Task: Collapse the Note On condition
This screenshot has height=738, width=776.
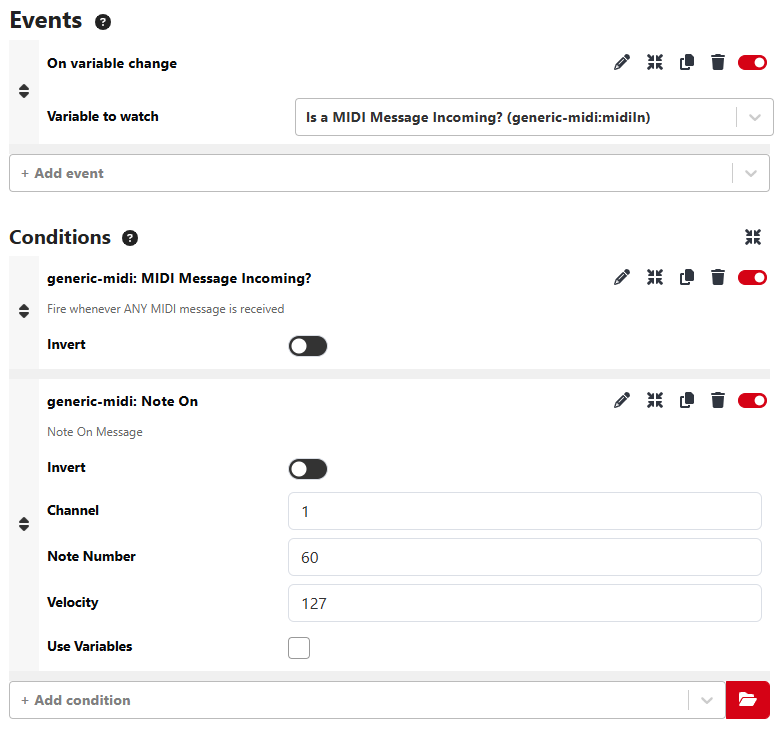Action: click(655, 400)
